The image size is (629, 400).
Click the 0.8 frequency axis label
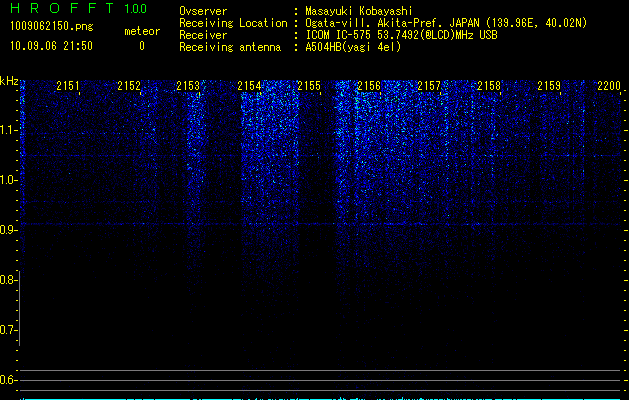coord(8,280)
